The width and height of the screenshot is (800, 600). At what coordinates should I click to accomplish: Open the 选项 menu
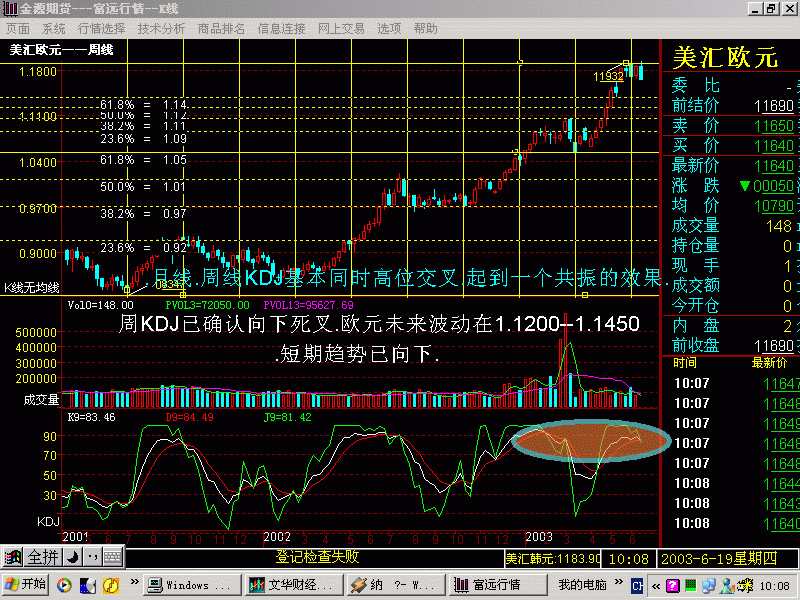[389, 29]
